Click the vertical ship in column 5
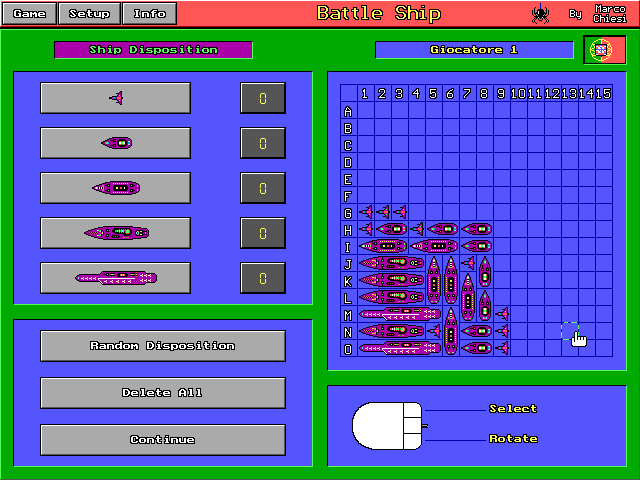The image size is (640, 480). tap(434, 280)
